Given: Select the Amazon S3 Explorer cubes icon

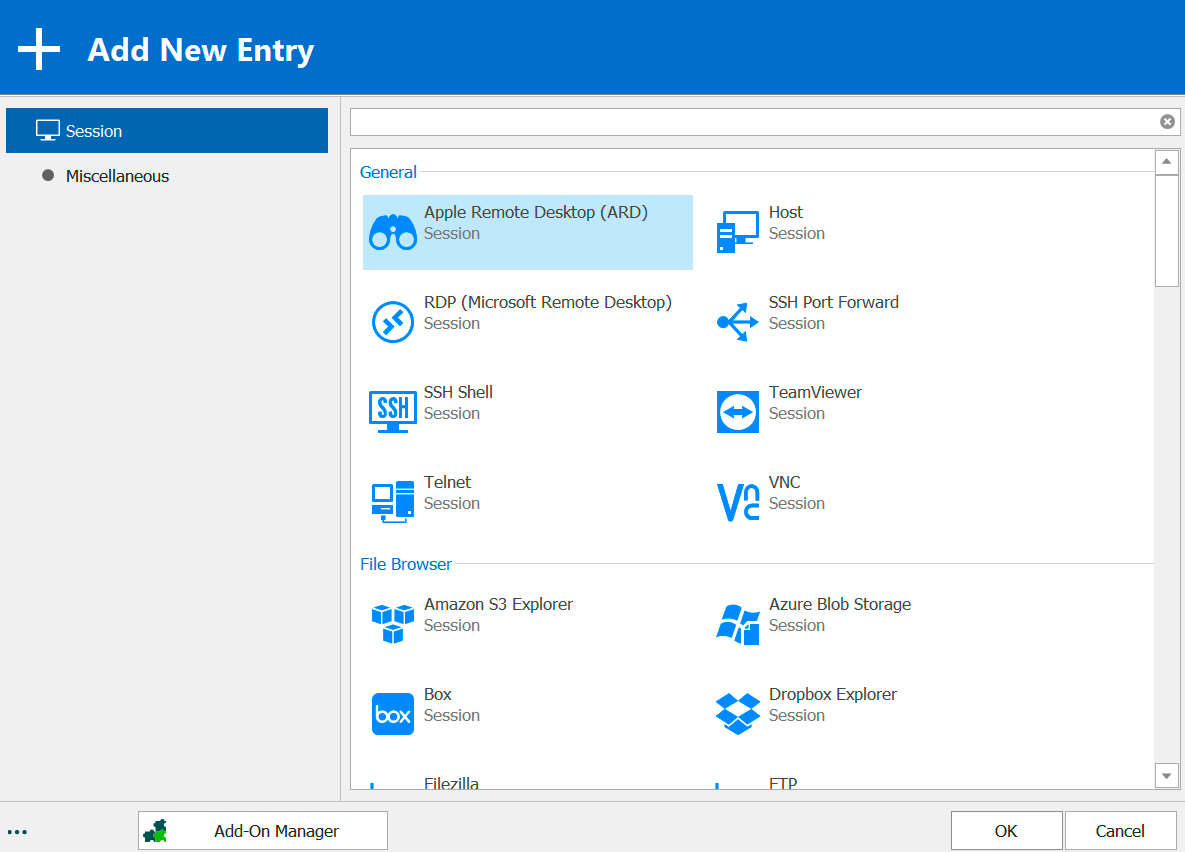Looking at the screenshot, I should tap(392, 624).
